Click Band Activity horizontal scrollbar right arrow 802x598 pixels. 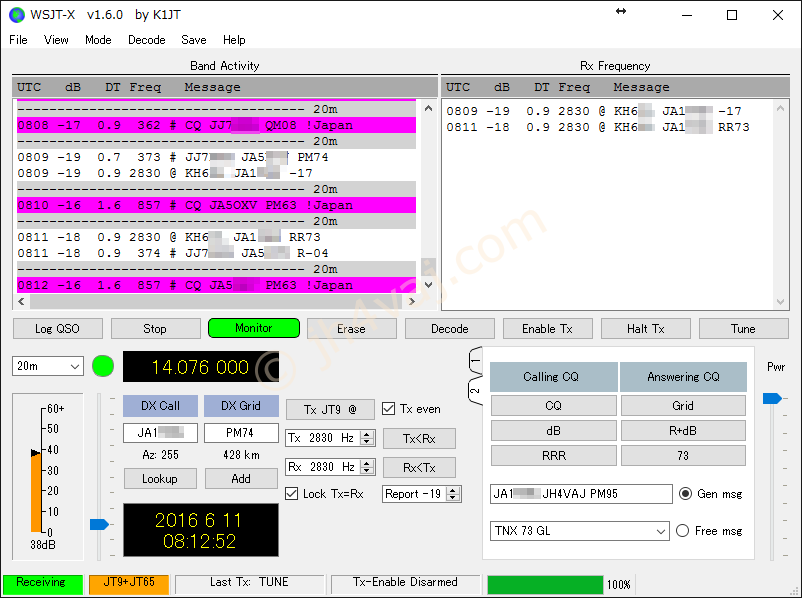(412, 301)
